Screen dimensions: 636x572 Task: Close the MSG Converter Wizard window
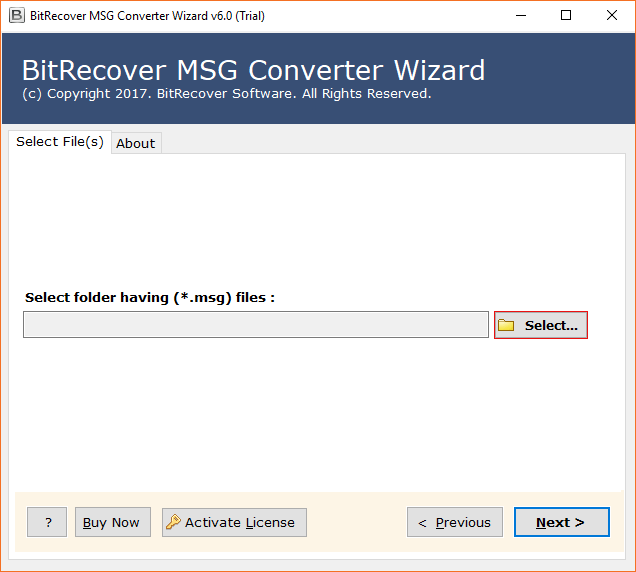[x=612, y=16]
